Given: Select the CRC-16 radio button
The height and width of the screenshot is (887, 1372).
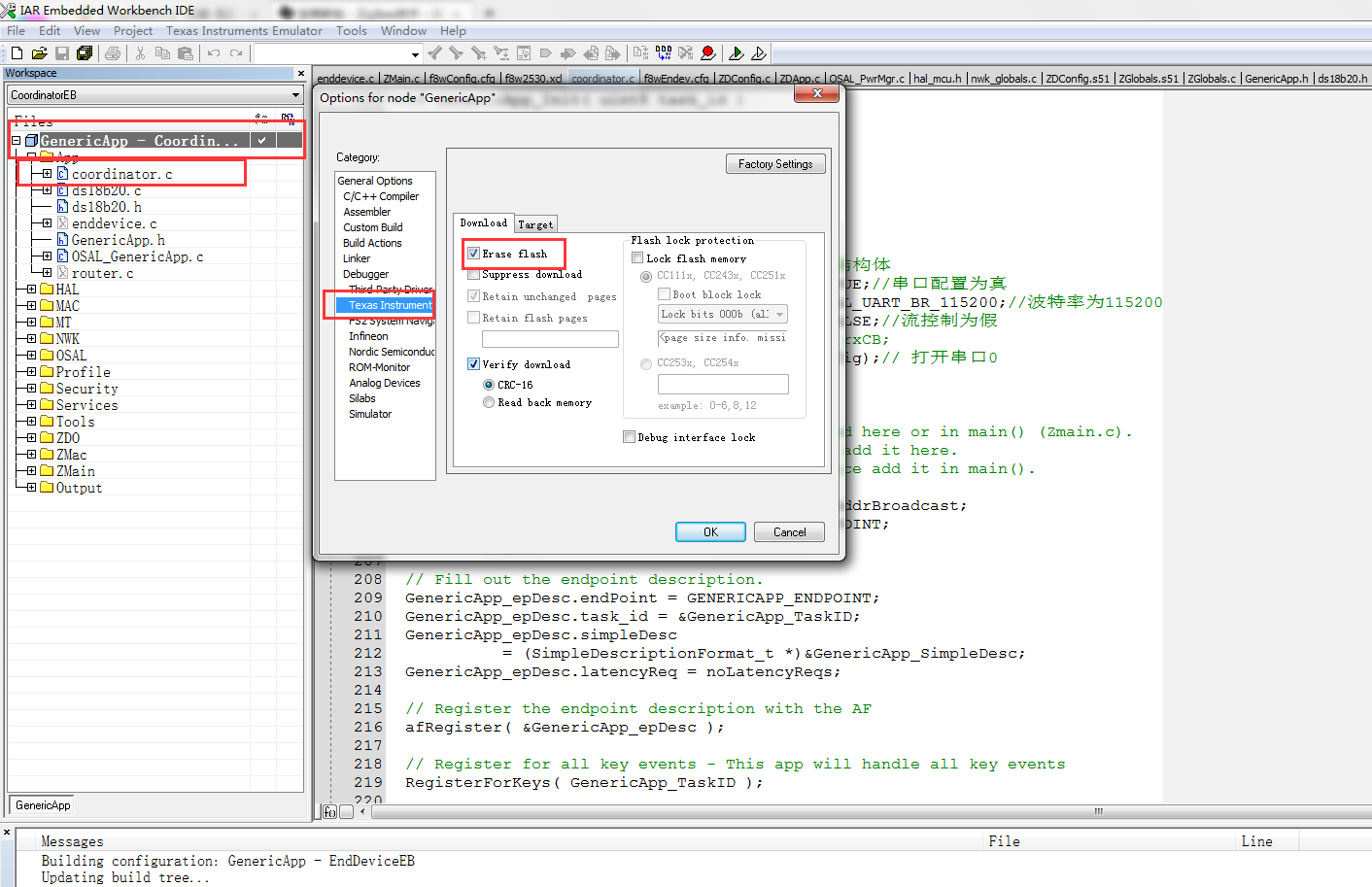Looking at the screenshot, I should coord(489,385).
